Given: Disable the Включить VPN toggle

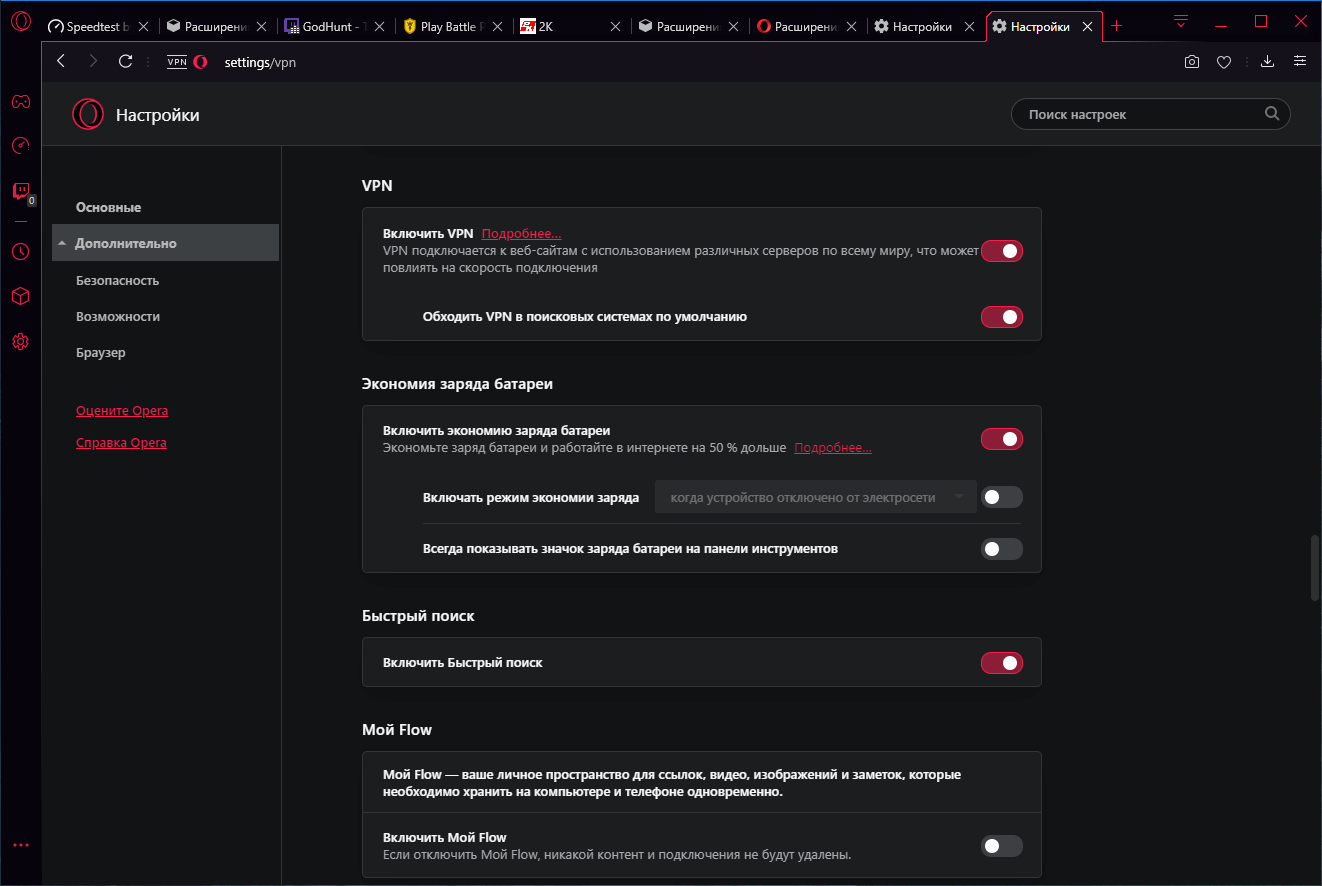Looking at the screenshot, I should (x=1001, y=251).
